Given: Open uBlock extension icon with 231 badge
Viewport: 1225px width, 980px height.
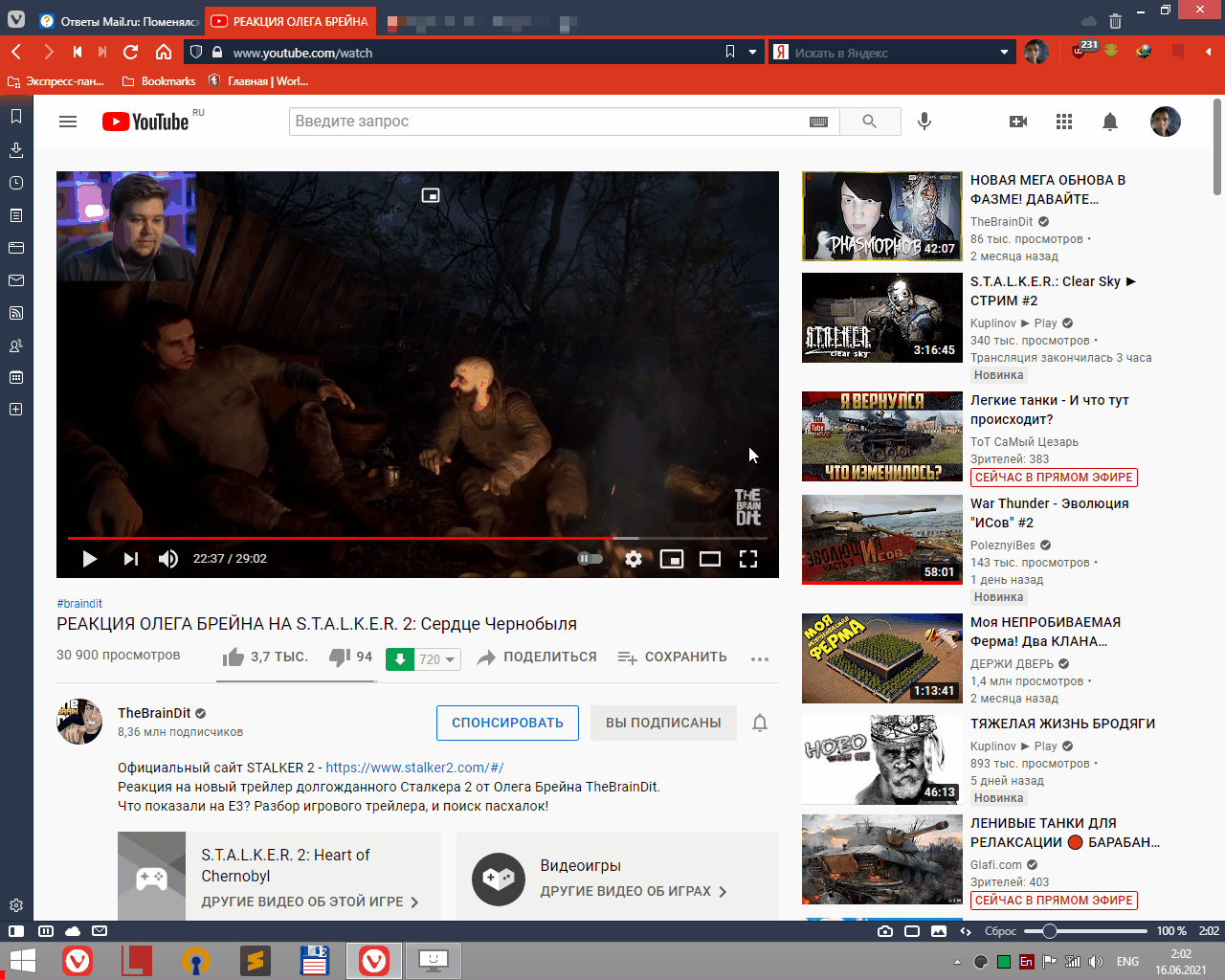Looking at the screenshot, I should pos(1081,51).
